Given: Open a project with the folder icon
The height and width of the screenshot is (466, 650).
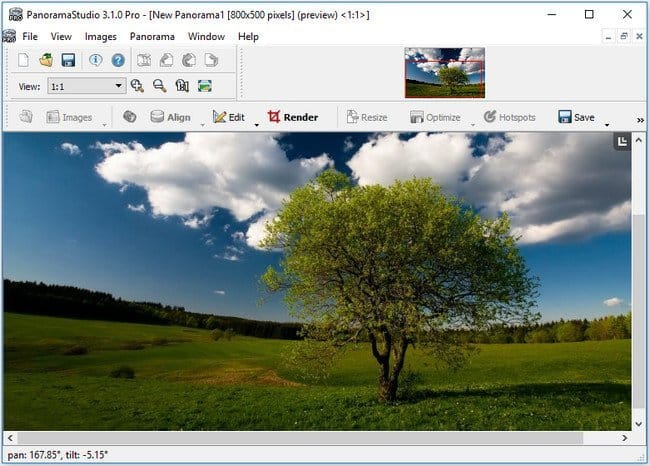Looking at the screenshot, I should click(x=46, y=60).
